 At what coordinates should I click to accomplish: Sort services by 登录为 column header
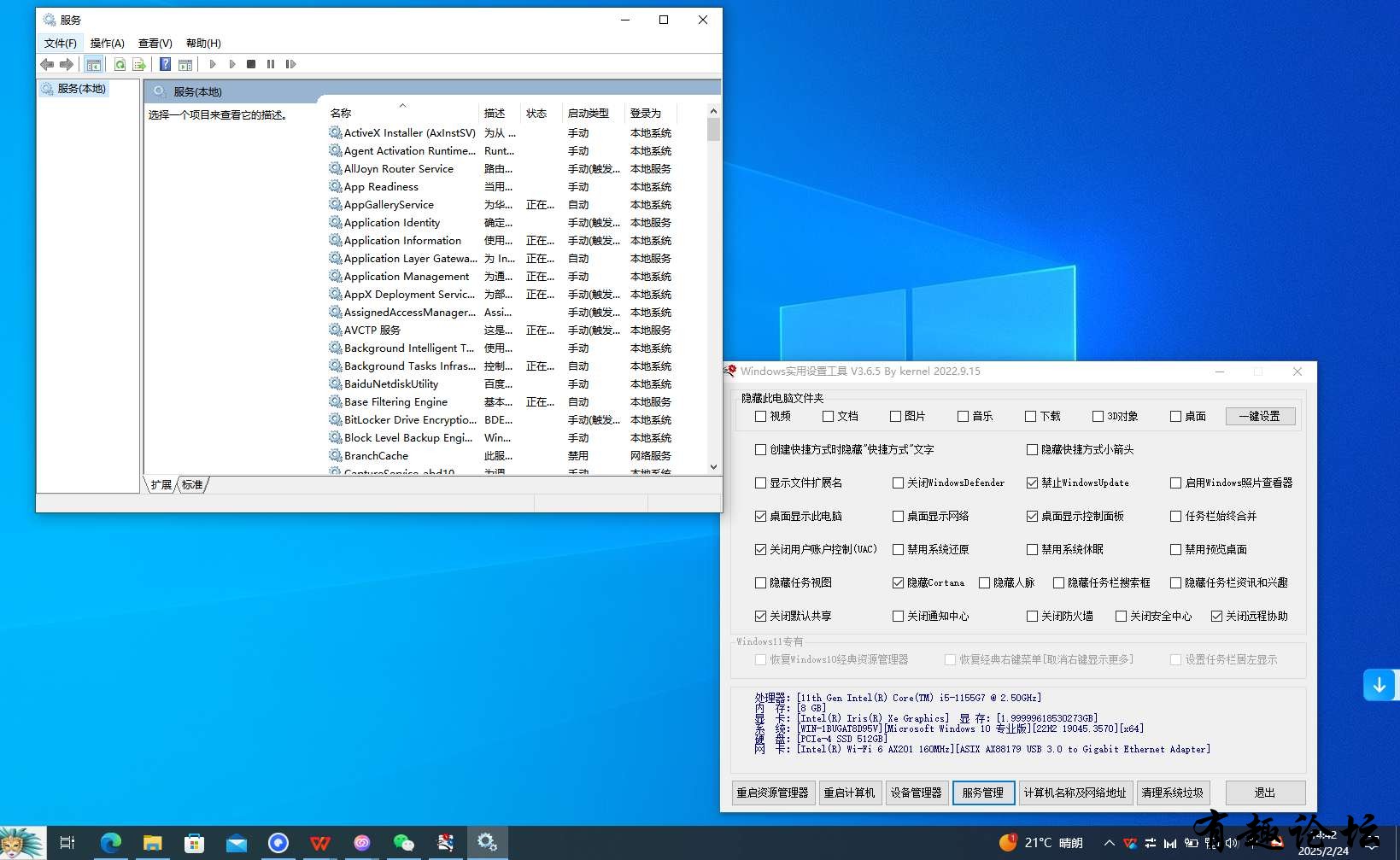click(x=651, y=113)
